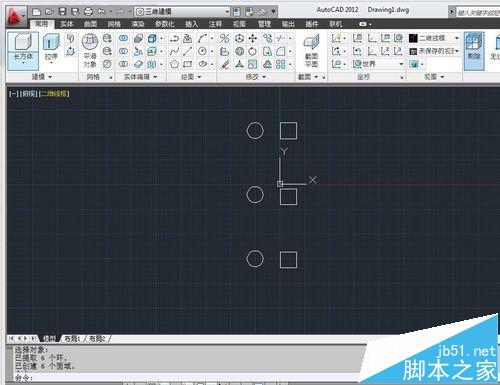Switch to the 常用 ribbon tab
Screen dimensions: 500x385
pos(42,24)
